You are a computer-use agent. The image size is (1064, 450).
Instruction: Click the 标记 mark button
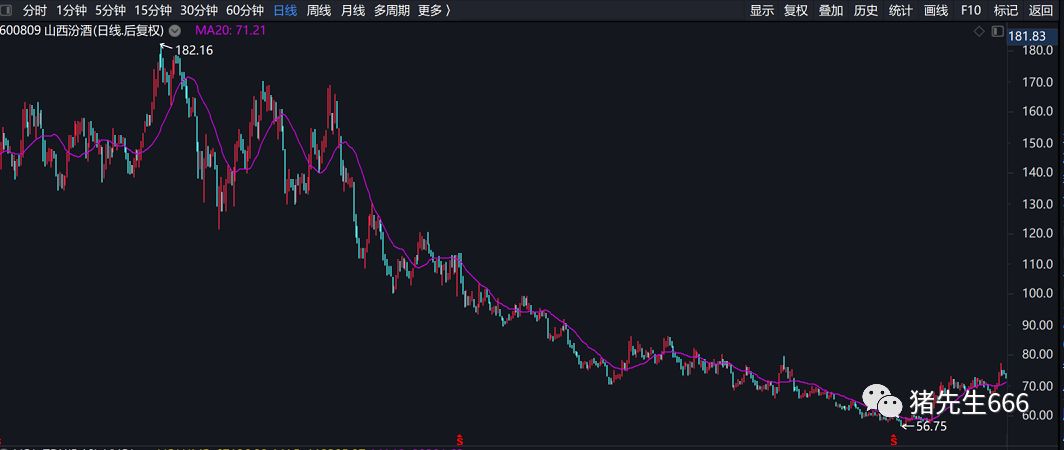coord(1006,10)
